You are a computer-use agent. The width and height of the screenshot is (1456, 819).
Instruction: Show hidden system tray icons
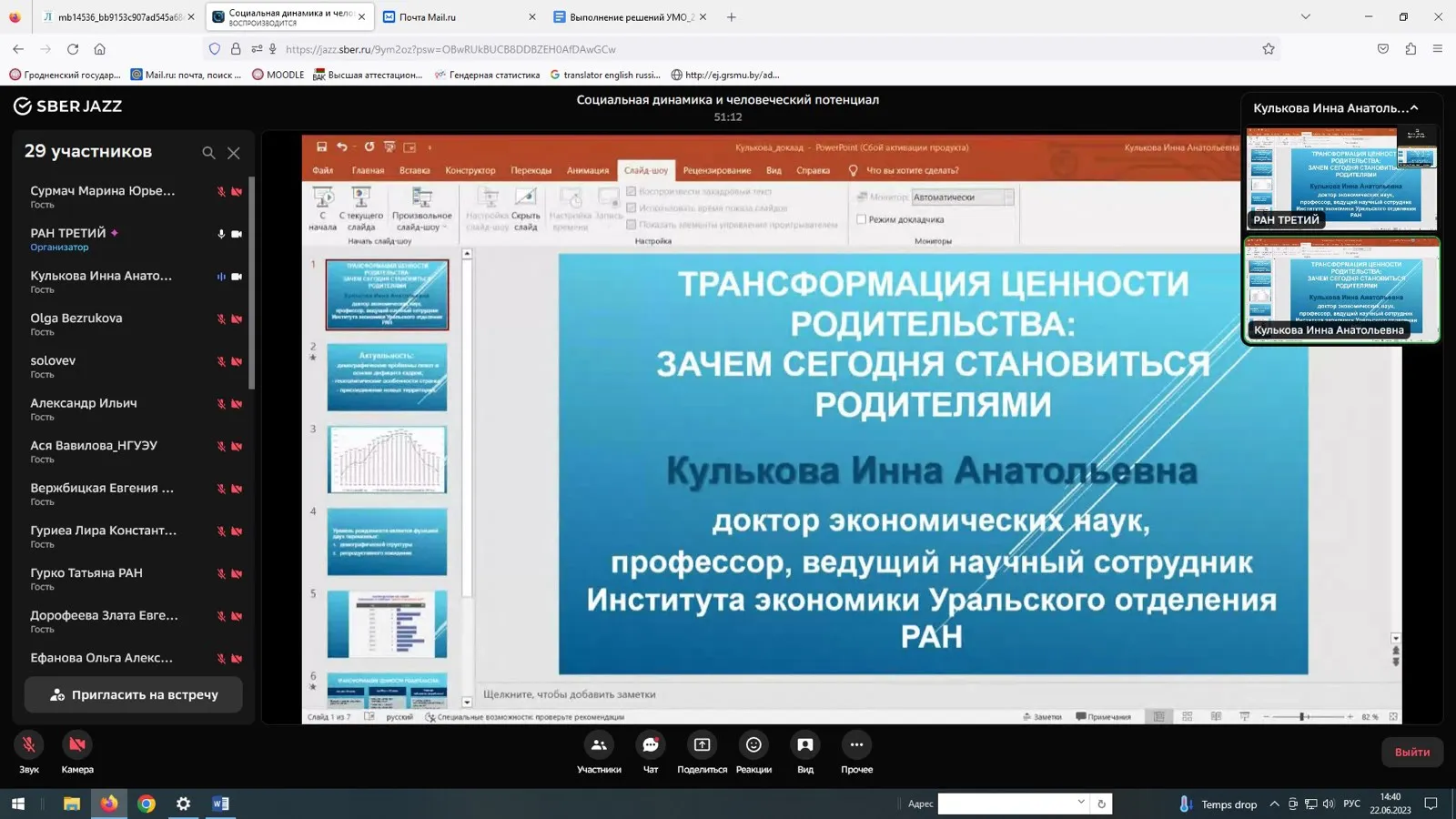1274,804
